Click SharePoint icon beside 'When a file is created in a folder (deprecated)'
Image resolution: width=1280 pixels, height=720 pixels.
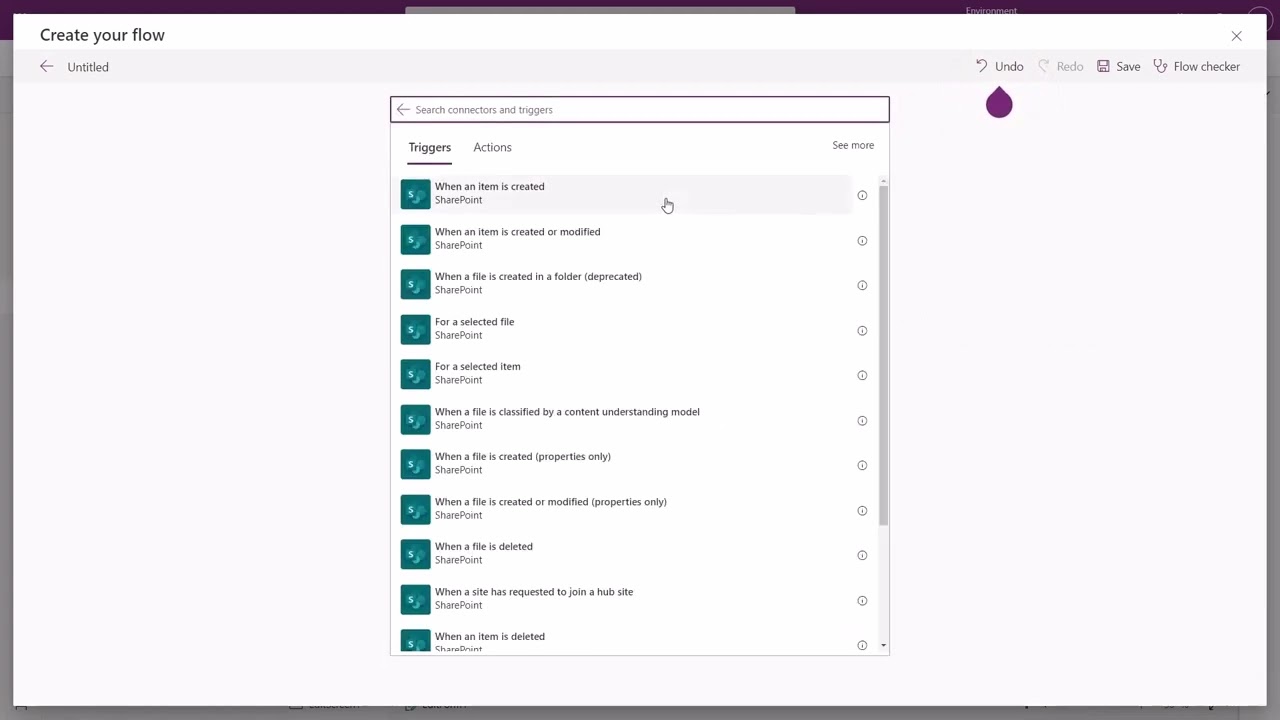[415, 284]
